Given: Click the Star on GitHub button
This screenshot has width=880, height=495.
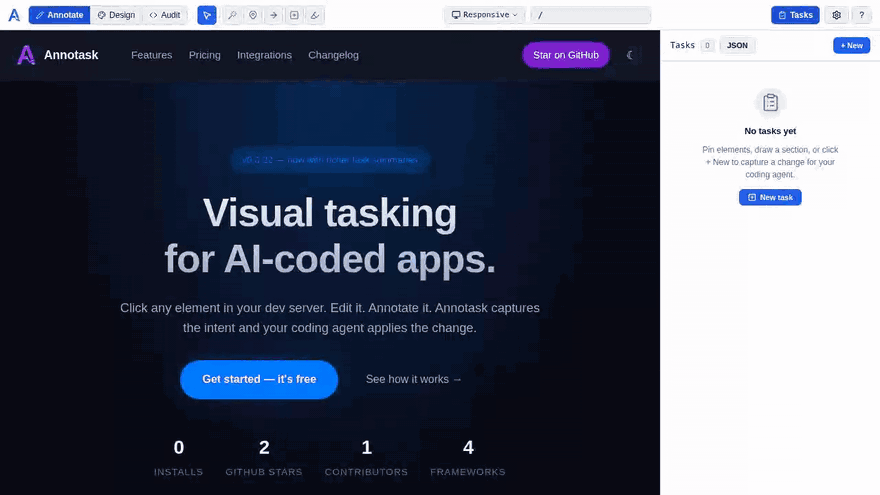Looking at the screenshot, I should (x=566, y=55).
